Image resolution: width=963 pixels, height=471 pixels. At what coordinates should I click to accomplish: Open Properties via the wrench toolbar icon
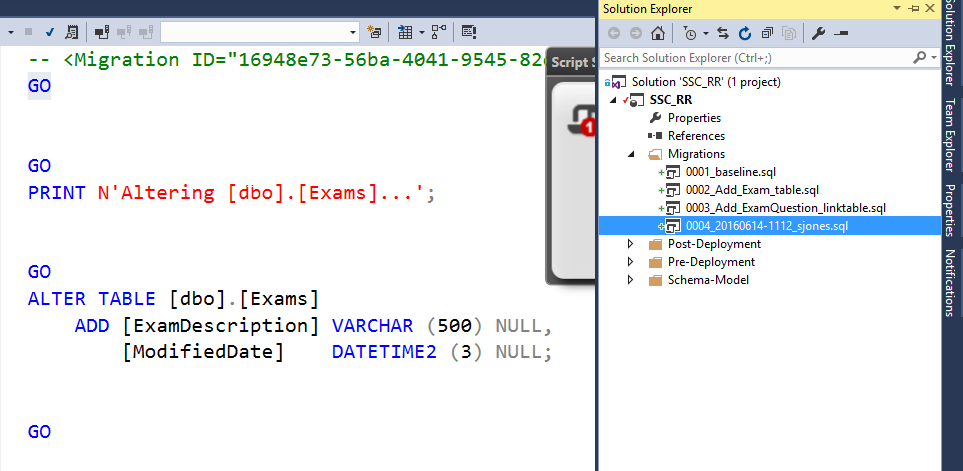click(817, 33)
